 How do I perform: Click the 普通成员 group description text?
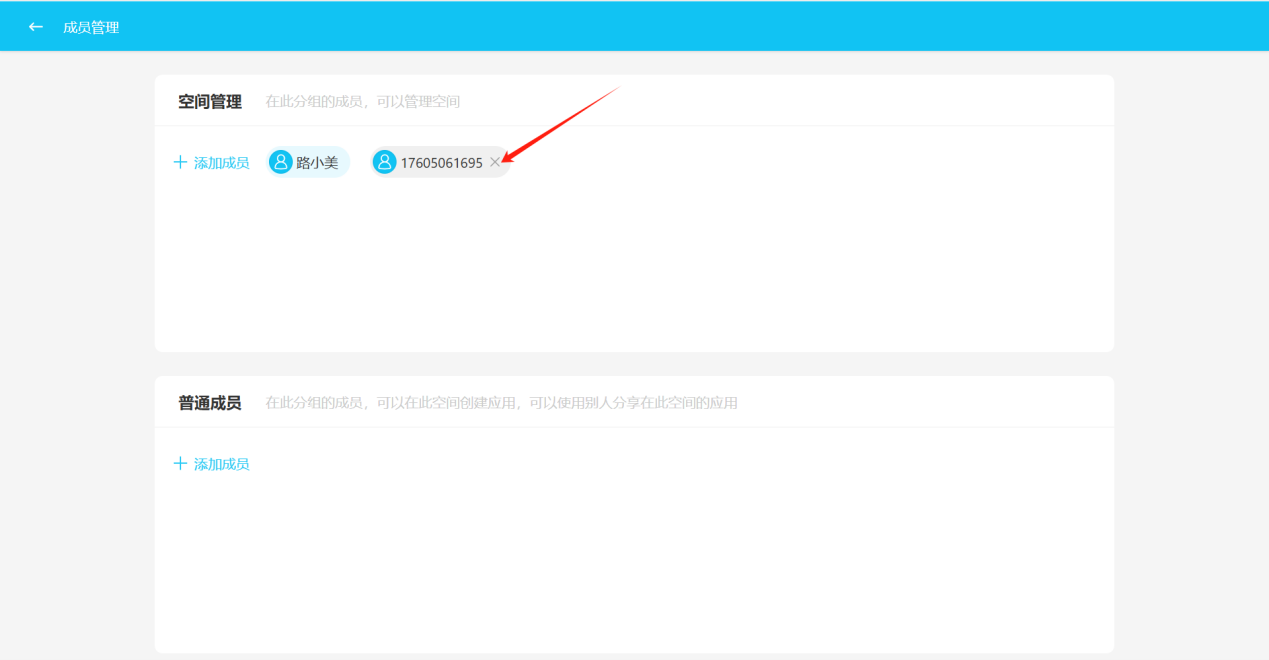[x=501, y=403]
